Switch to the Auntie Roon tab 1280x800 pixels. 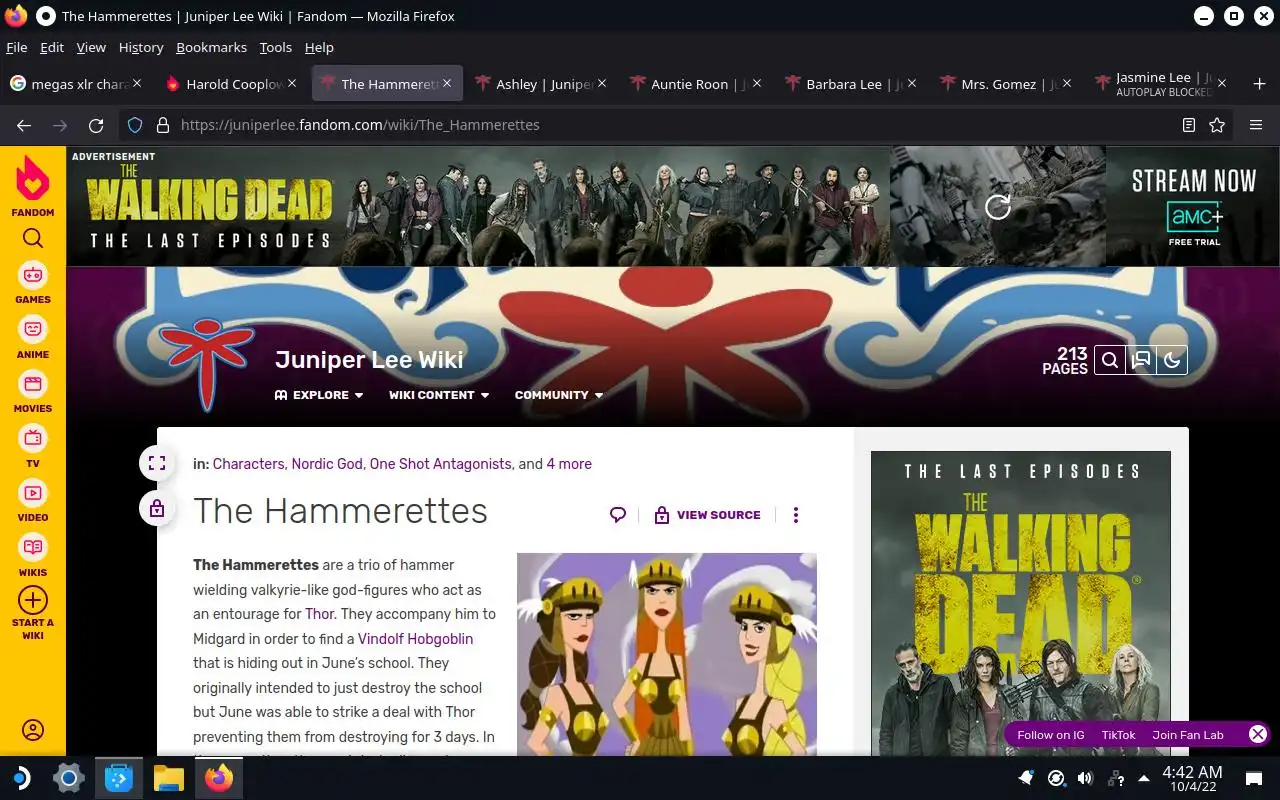(696, 84)
